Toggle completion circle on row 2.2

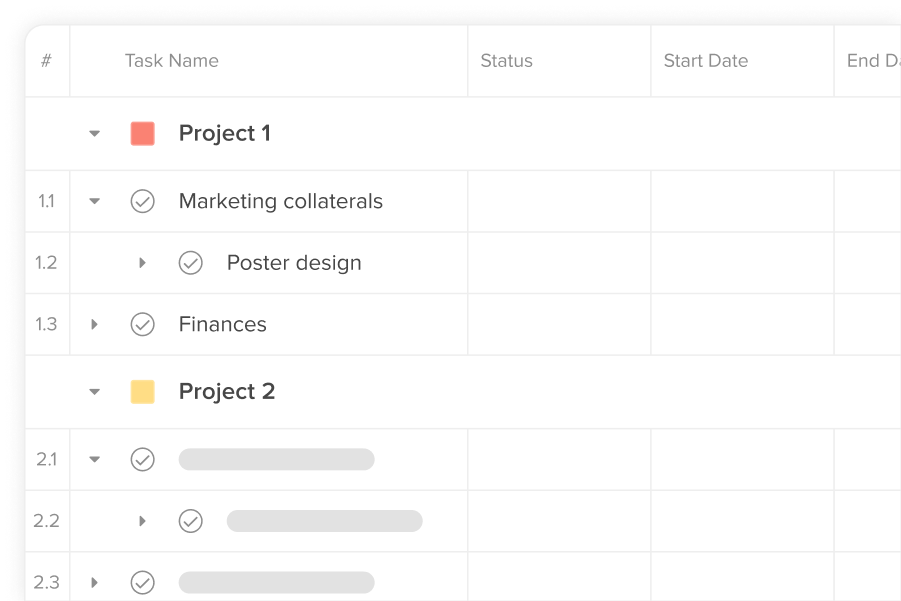click(190, 521)
